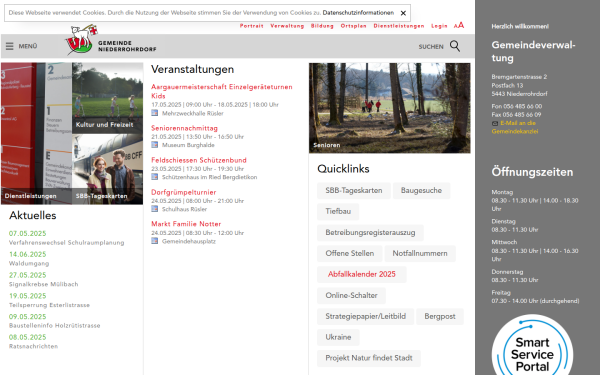
Task: Open the SBB-Tageskarten image tile
Action: pos(108,170)
